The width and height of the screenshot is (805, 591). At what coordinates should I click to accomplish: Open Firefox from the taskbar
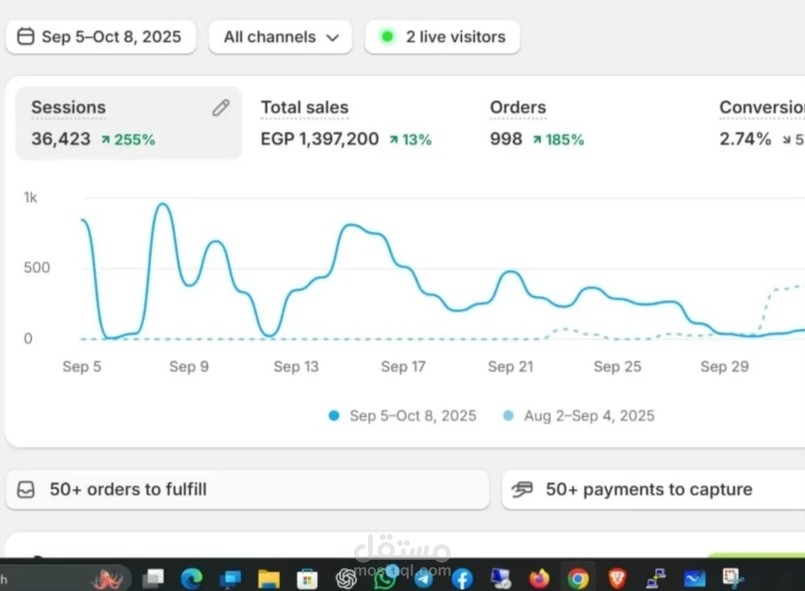[x=539, y=579]
